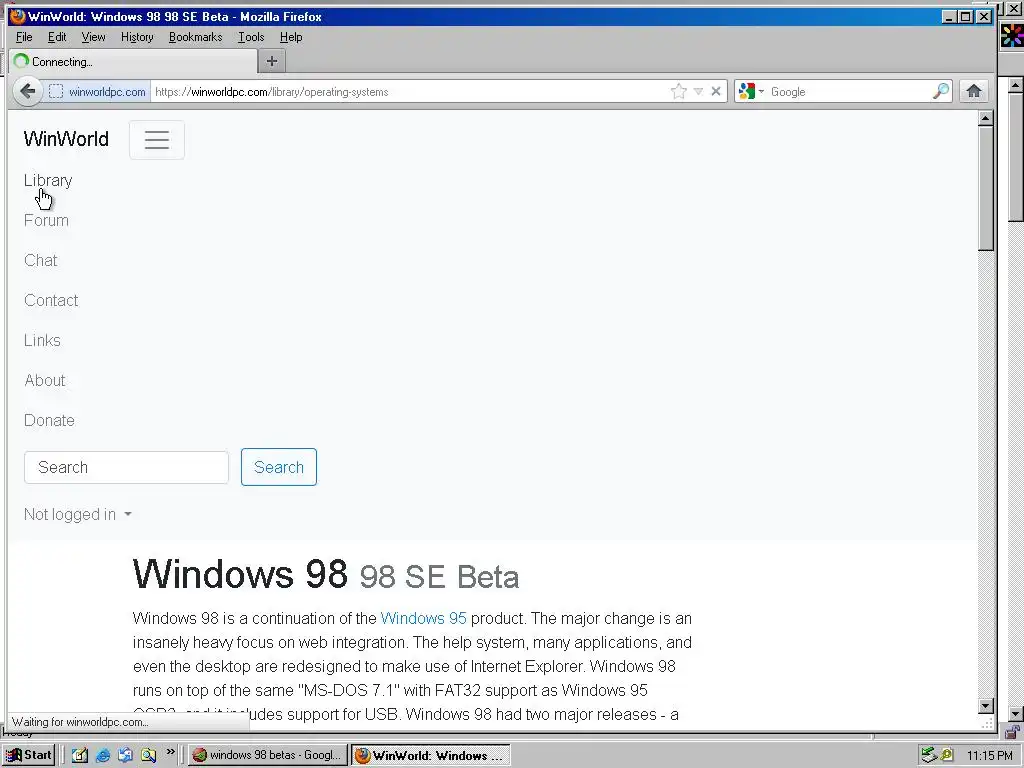1024x768 pixels.
Task: Open the File menu
Action: 24,37
